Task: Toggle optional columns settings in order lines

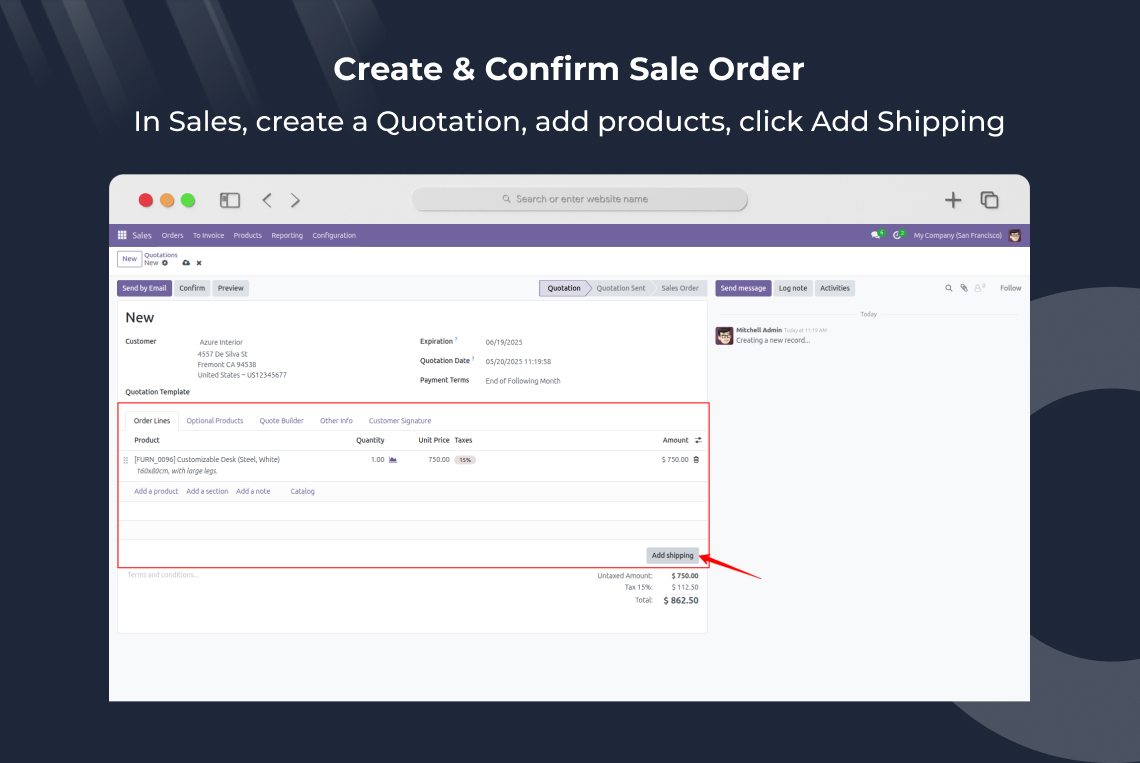Action: coord(698,440)
